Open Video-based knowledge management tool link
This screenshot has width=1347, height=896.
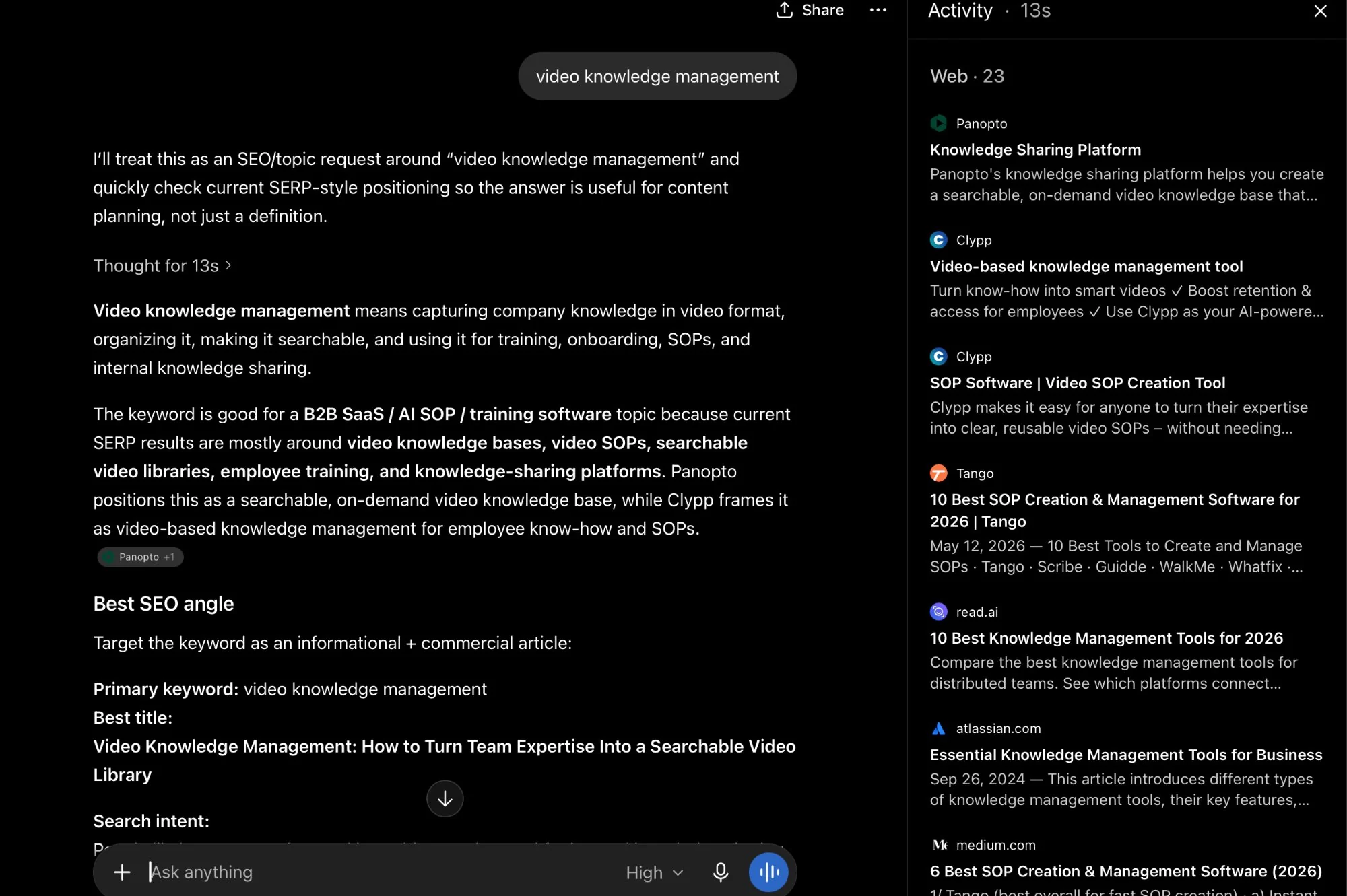point(1086,266)
